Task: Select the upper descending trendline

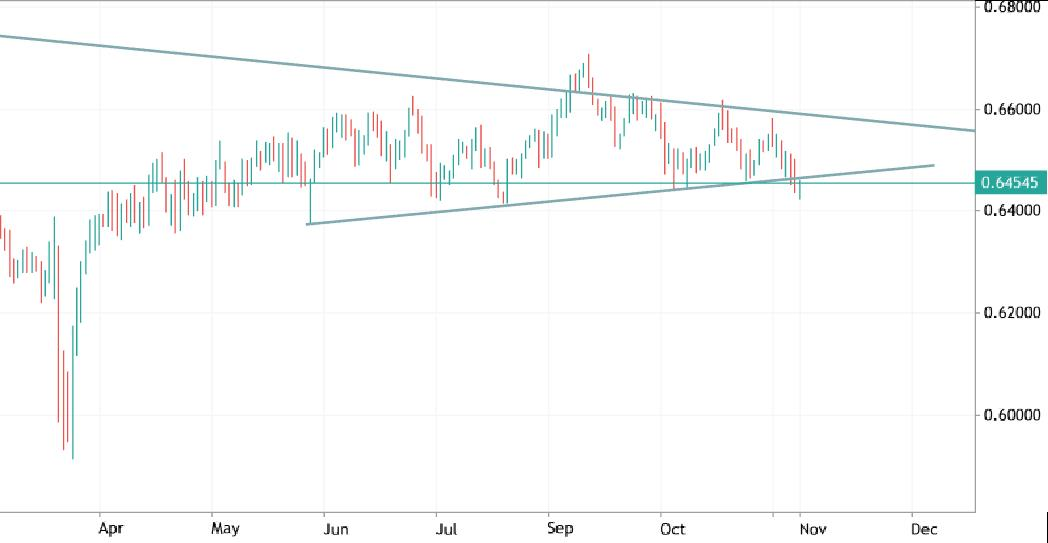Action: pos(300,66)
